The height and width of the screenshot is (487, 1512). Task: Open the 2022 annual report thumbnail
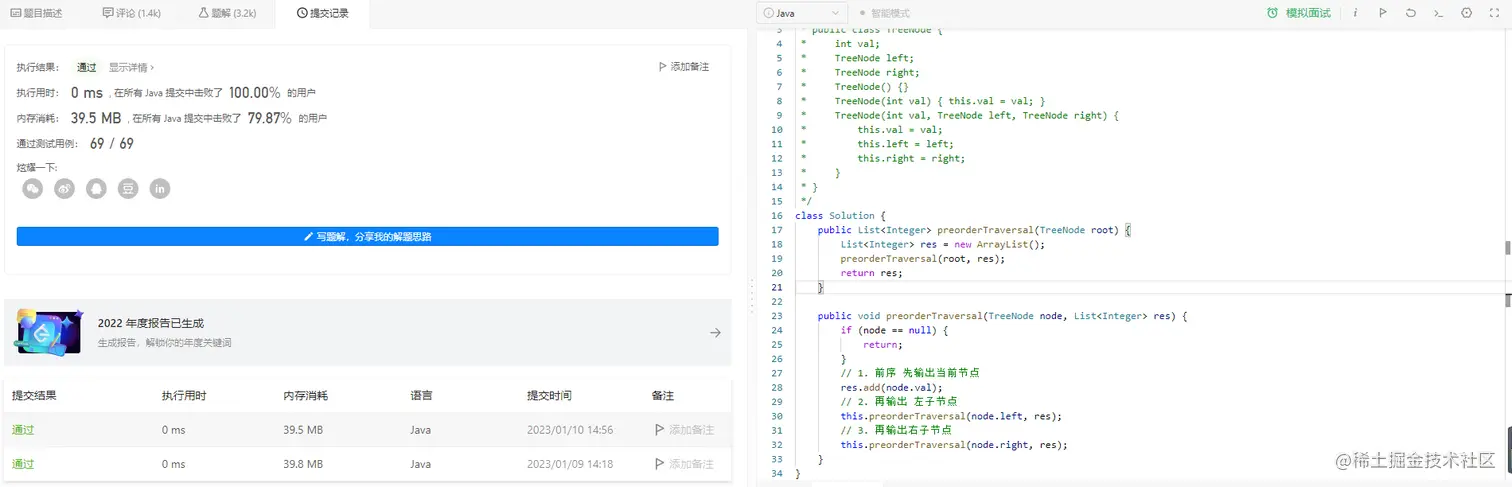(49, 332)
